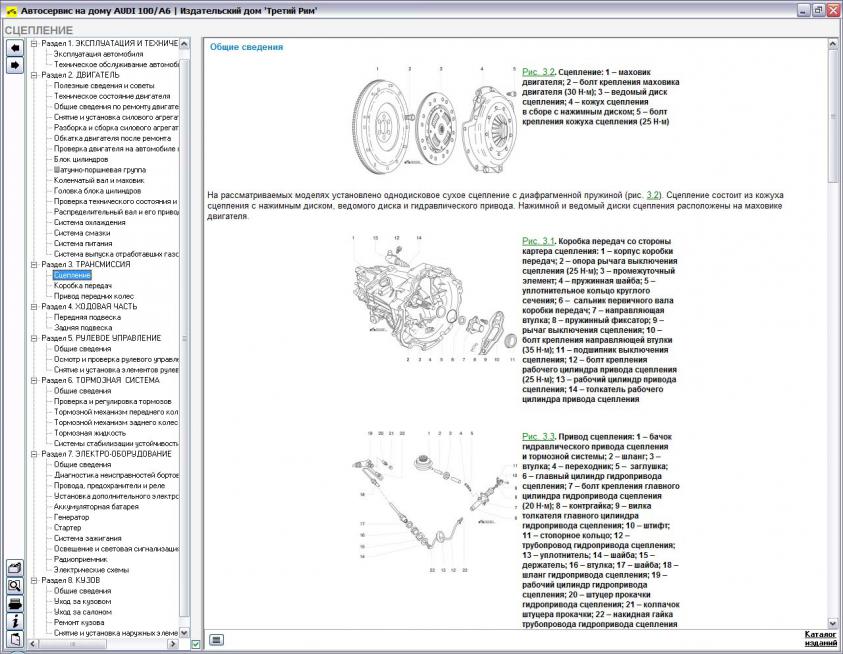The width and height of the screenshot is (843, 654).
Task: Click tree panel scroll-down arrow
Action: (x=184, y=633)
